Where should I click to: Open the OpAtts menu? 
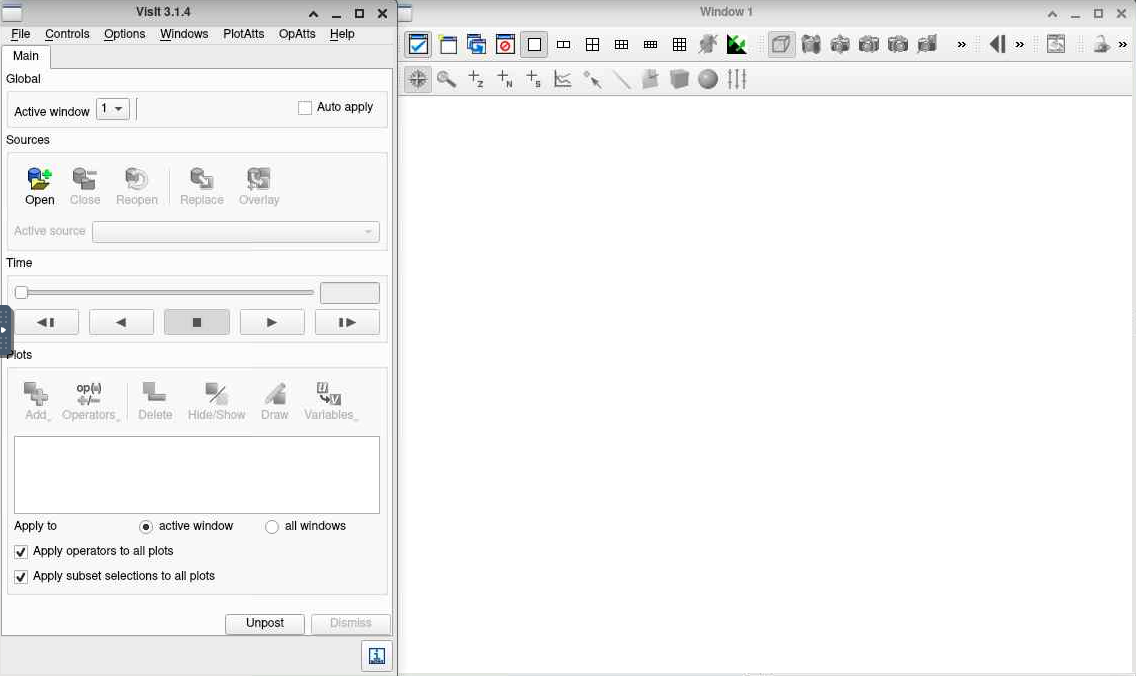coord(297,34)
